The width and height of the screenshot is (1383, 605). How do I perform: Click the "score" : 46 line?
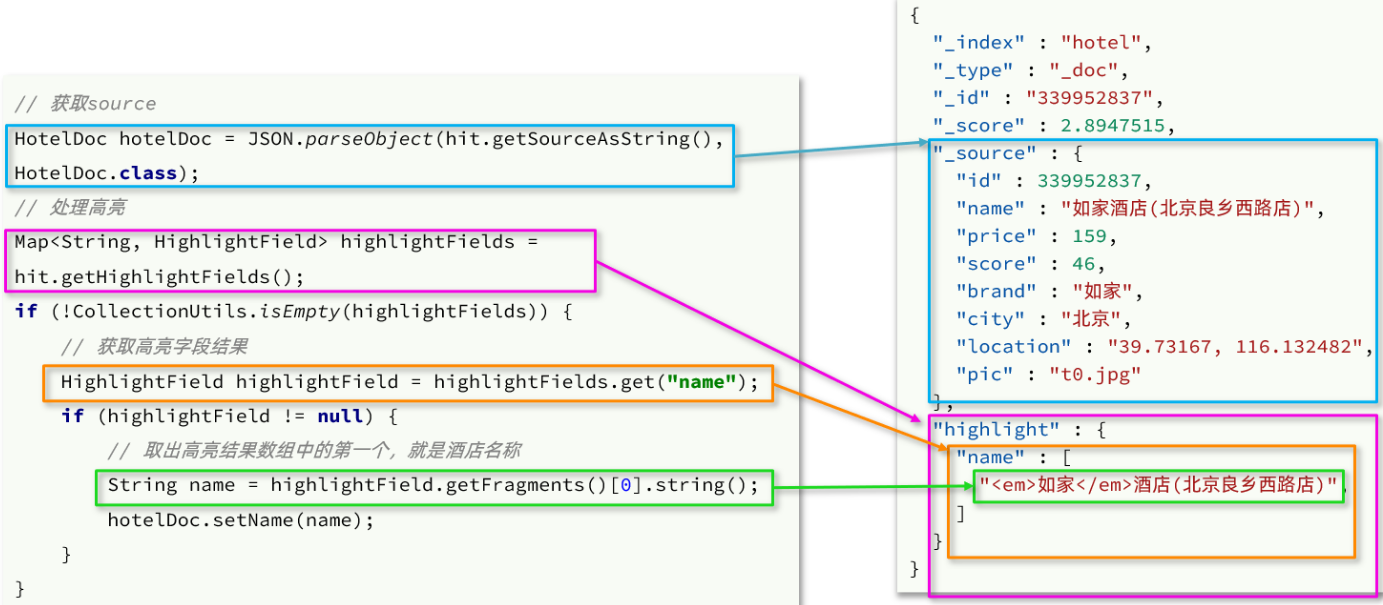point(1030,264)
